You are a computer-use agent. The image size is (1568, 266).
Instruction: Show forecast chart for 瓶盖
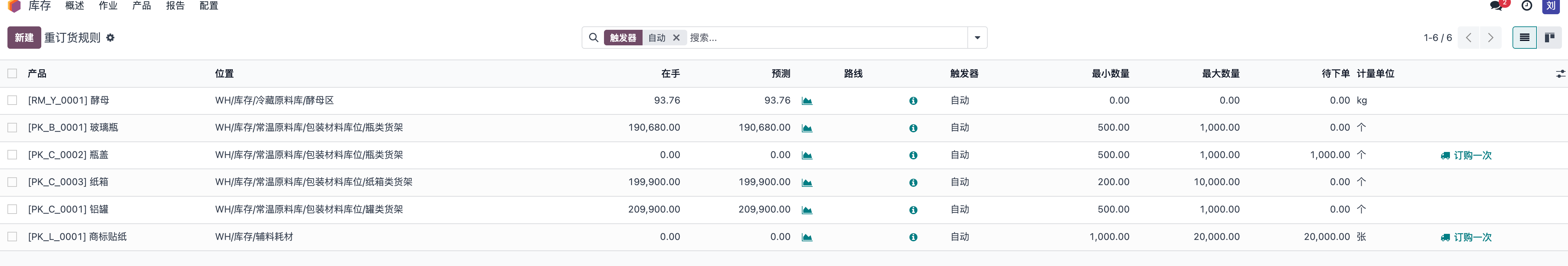point(807,156)
